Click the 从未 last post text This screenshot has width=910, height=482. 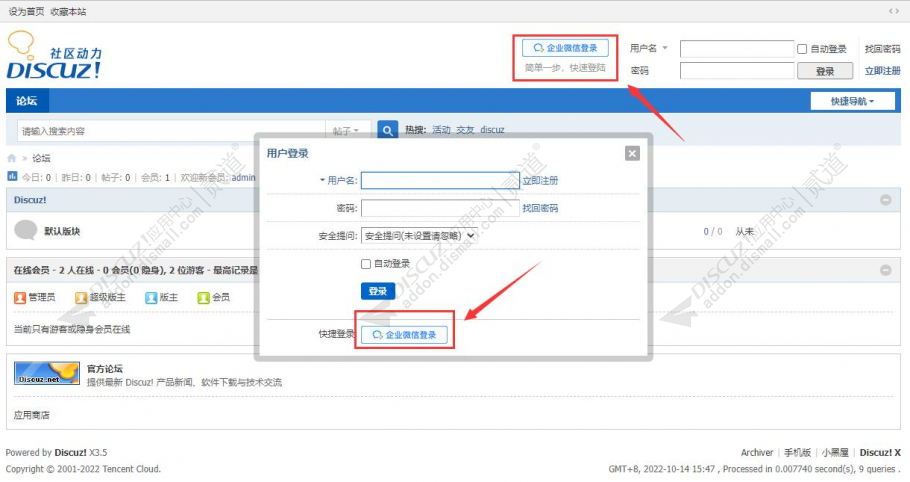click(x=745, y=231)
